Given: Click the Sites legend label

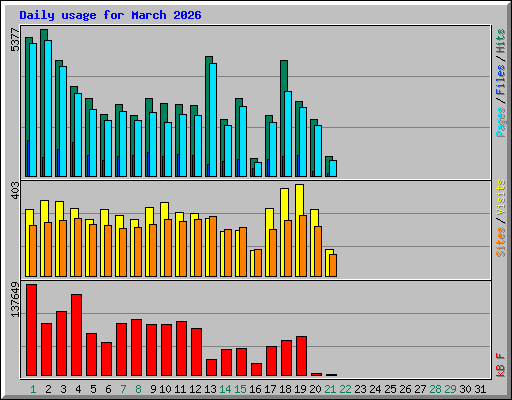Looking at the screenshot, I should [501, 242].
